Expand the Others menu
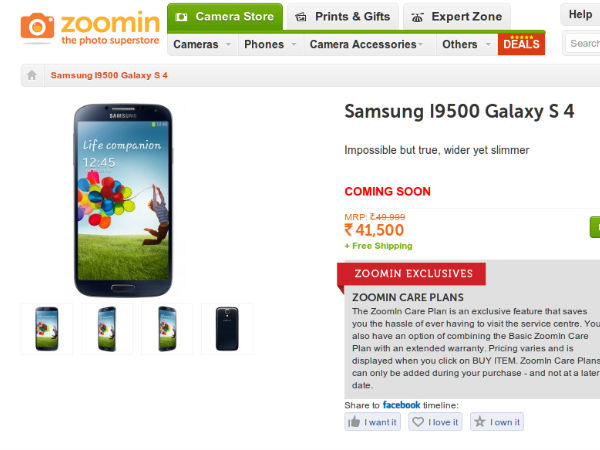The width and height of the screenshot is (600, 450). click(x=465, y=45)
